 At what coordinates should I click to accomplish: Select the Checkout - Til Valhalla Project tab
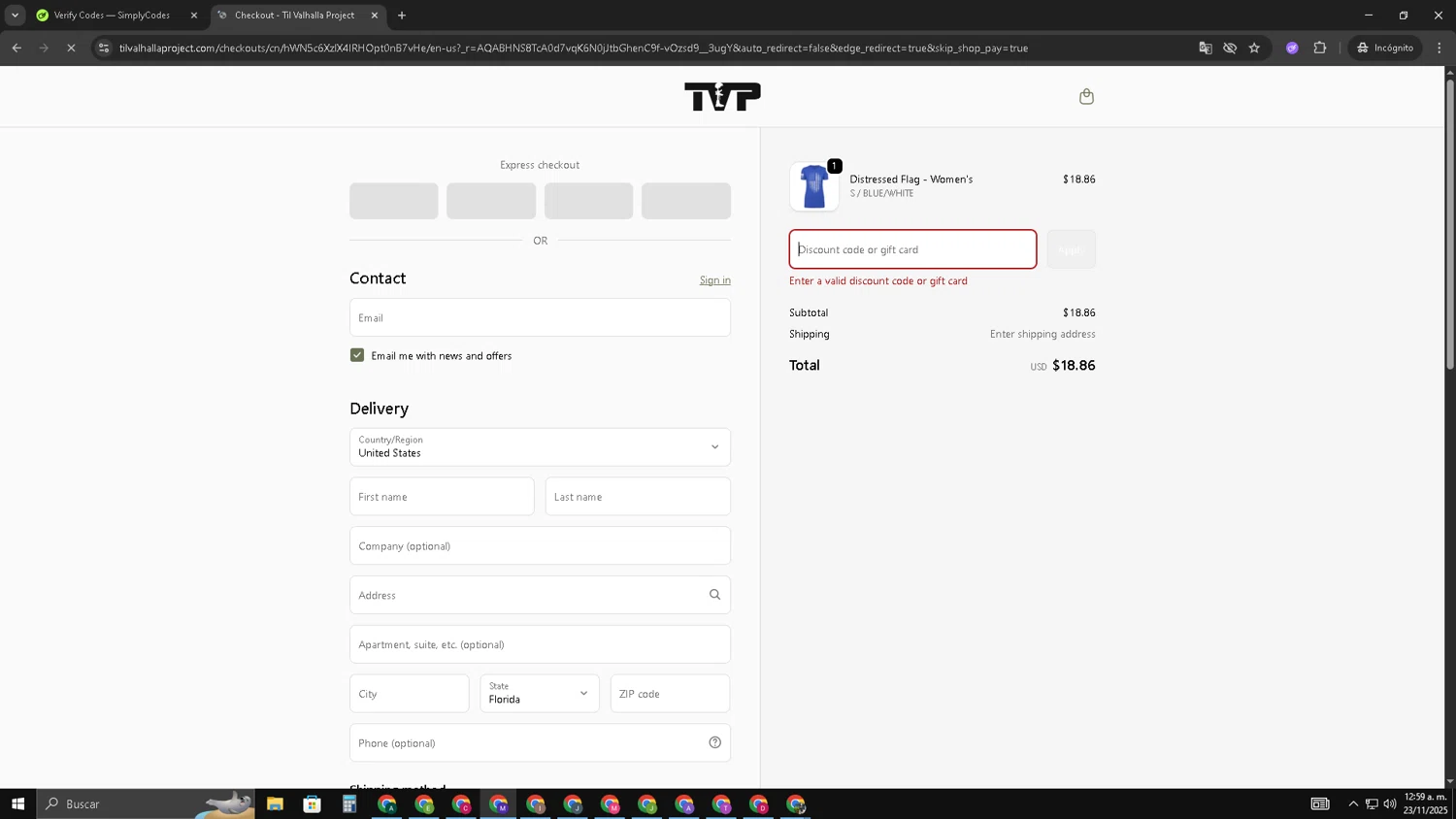[294, 16]
